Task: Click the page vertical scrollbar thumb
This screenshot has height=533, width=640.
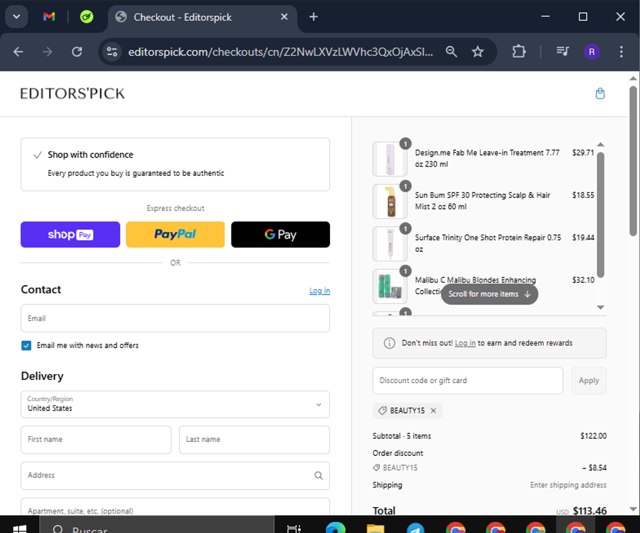Action: 633,161
